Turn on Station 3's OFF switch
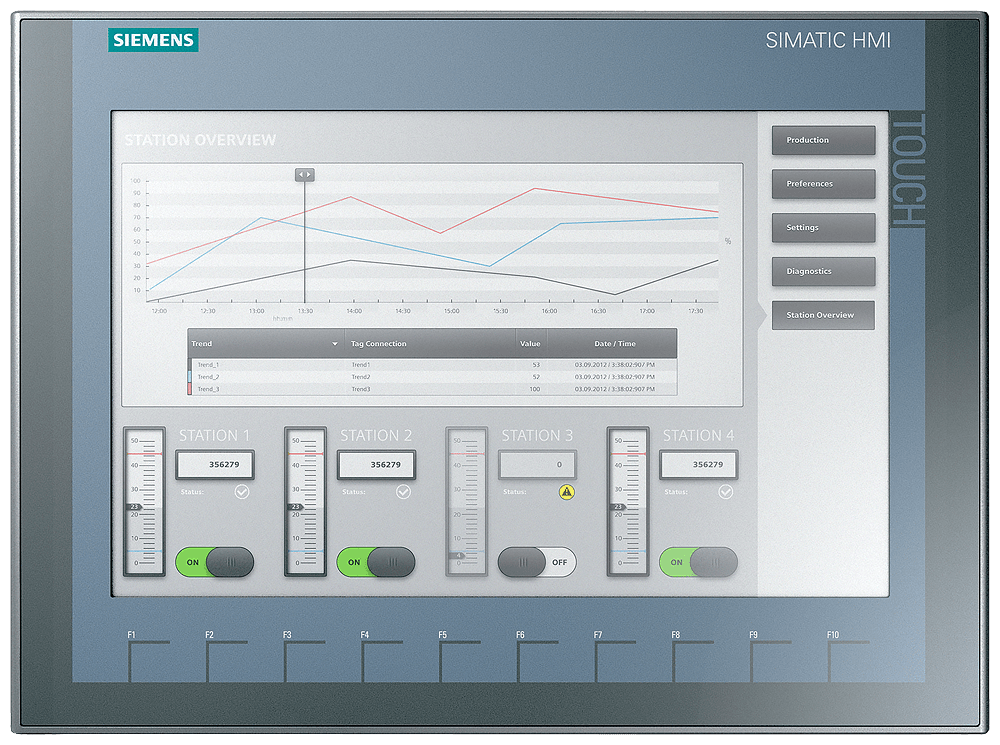The width and height of the screenshot is (1000, 745). coord(539,563)
